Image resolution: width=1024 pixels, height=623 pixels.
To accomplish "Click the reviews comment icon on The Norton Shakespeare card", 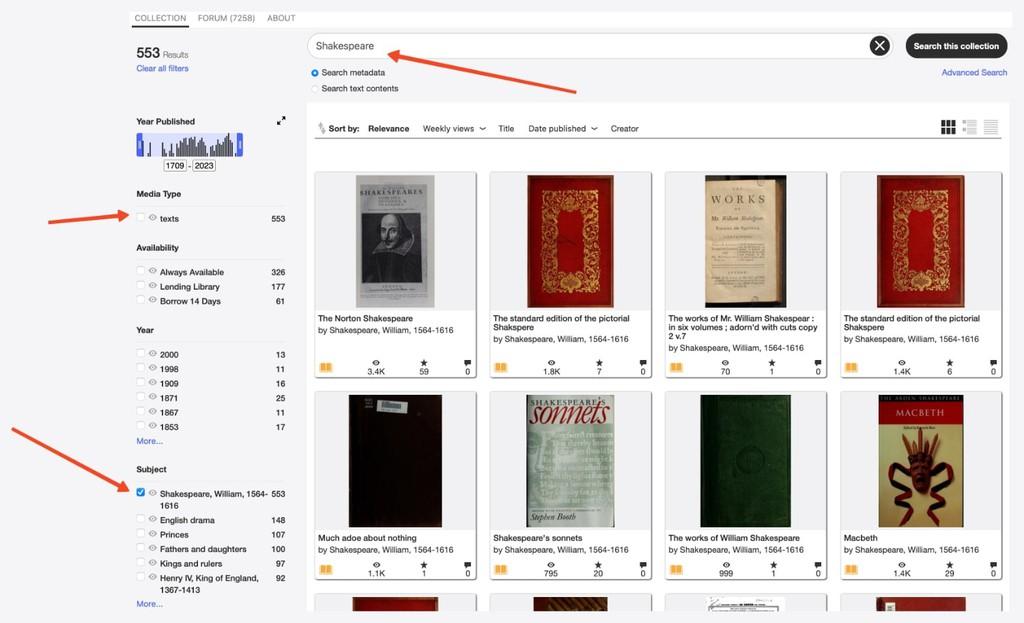I will tap(468, 363).
